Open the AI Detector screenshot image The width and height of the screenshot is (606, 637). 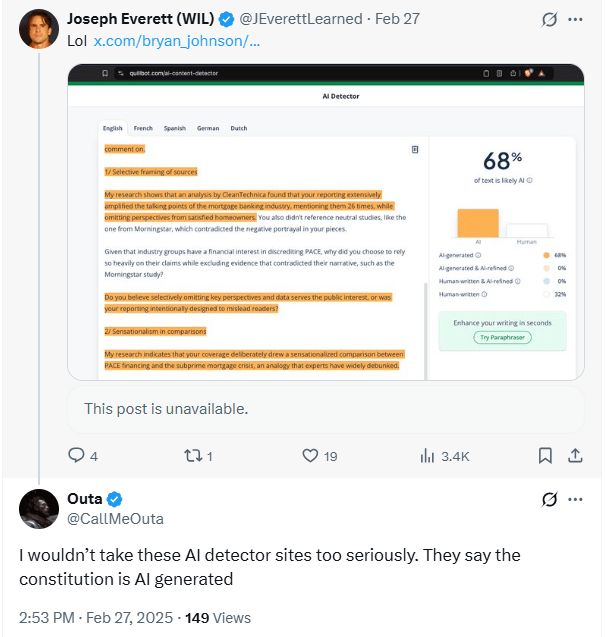point(325,222)
